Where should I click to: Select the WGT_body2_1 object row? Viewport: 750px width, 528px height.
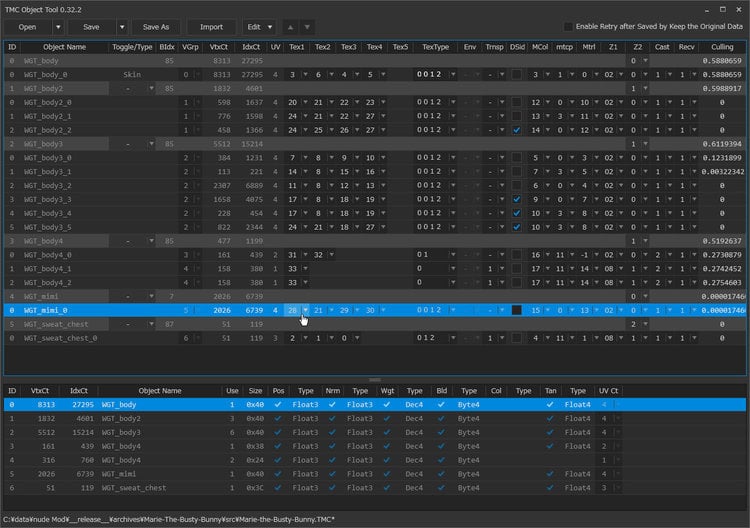[375, 116]
